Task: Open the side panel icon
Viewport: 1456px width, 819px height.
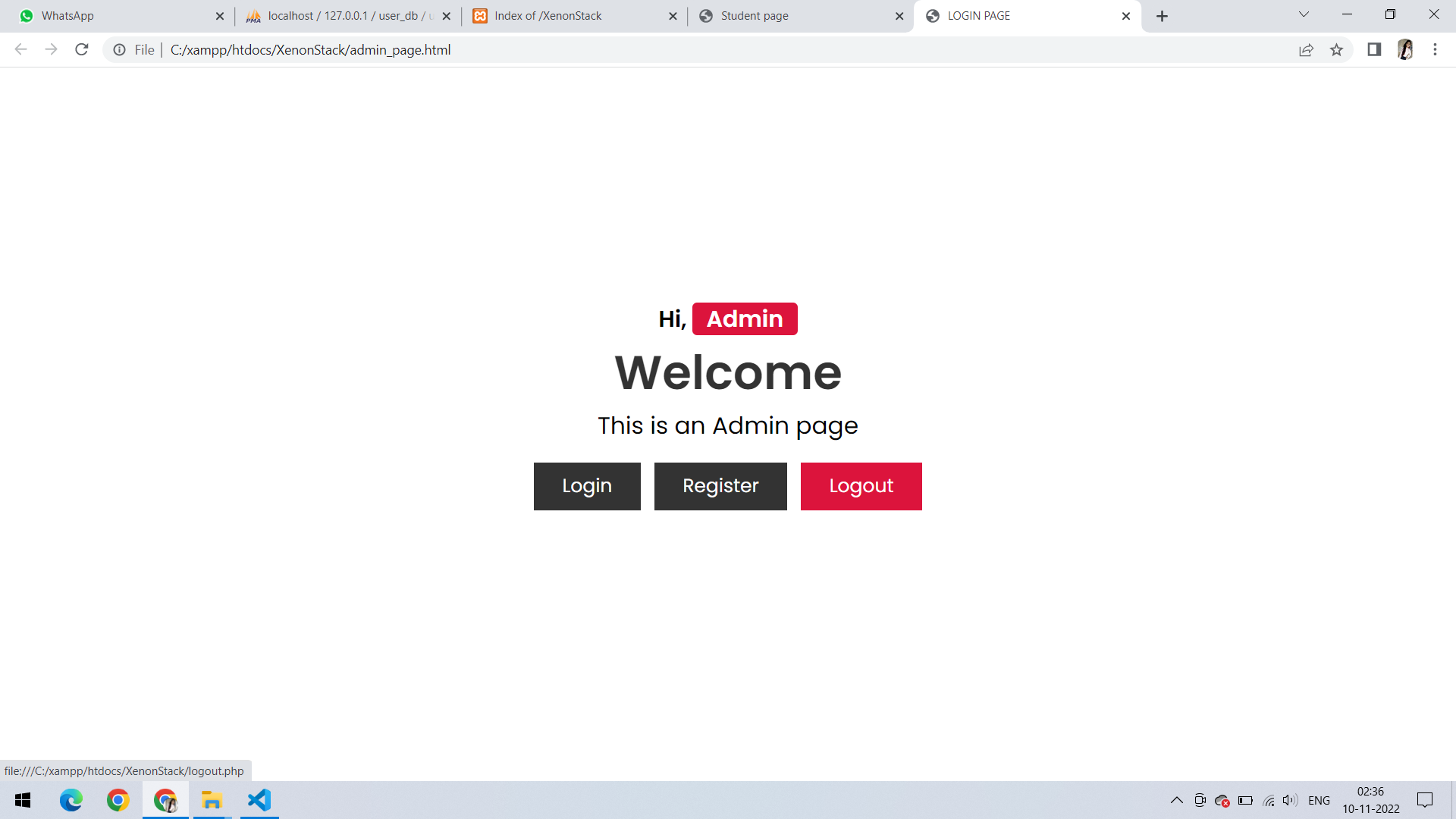Action: pyautogui.click(x=1373, y=50)
